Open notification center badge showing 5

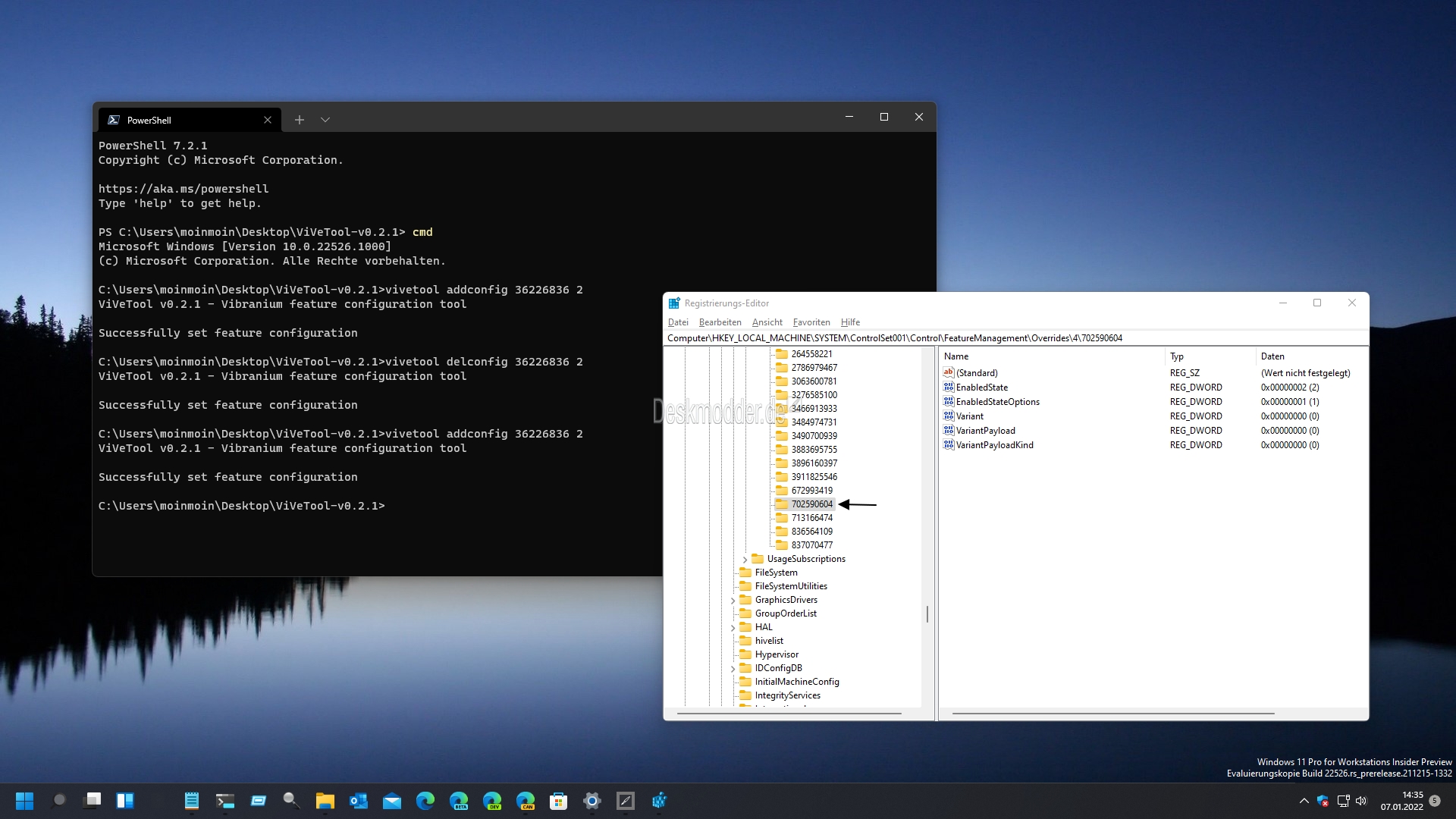click(x=1435, y=801)
